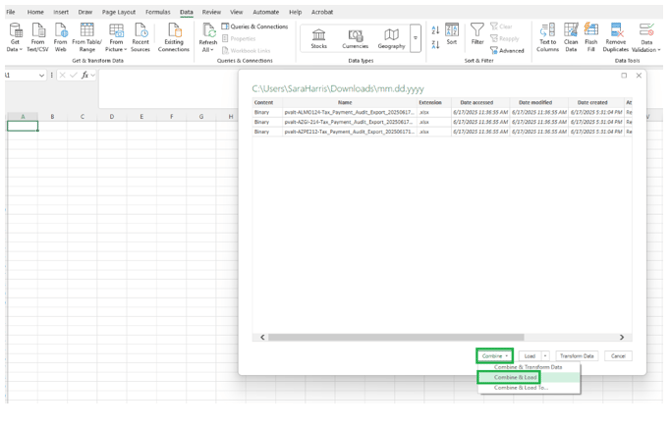Open the Help tab
The height and width of the screenshot is (430, 670).
295,12
